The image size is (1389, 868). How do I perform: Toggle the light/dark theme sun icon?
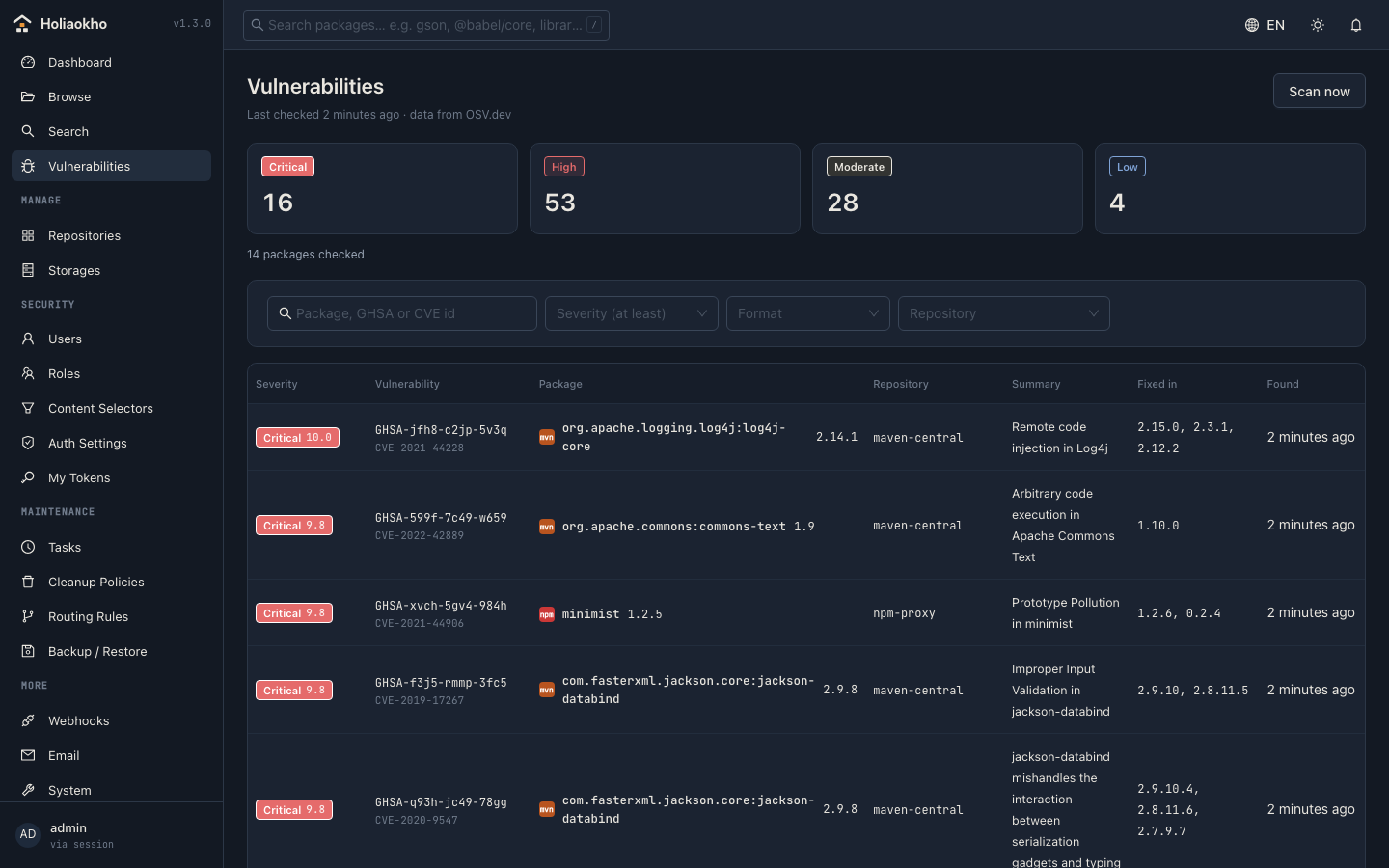click(x=1318, y=25)
